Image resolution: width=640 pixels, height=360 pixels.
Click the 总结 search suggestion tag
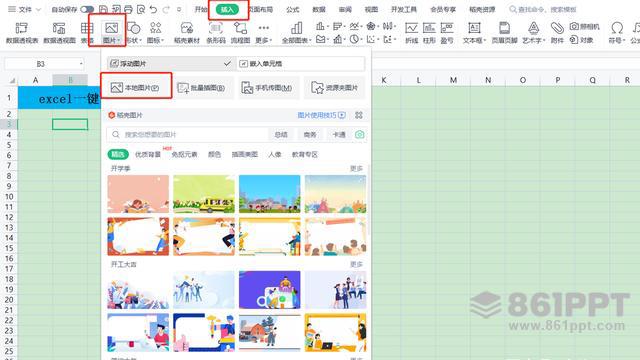281,134
